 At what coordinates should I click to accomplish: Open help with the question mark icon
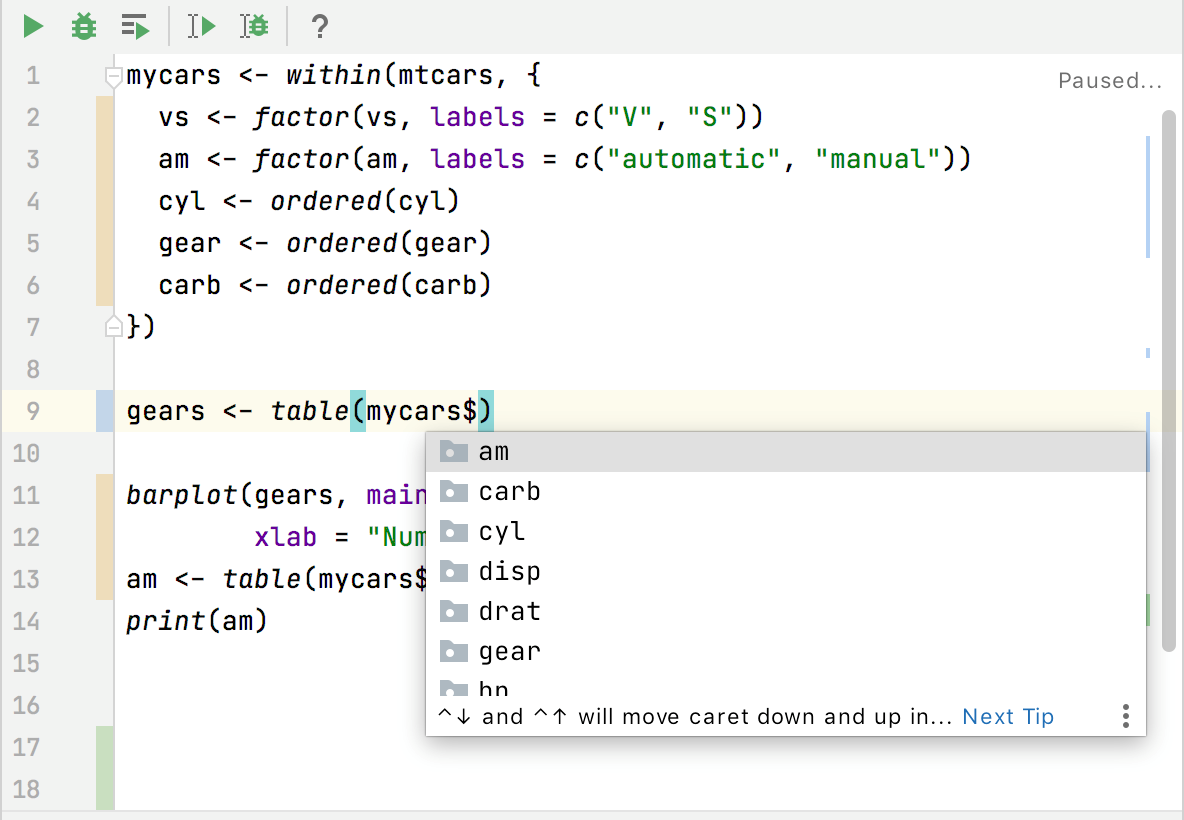(318, 27)
